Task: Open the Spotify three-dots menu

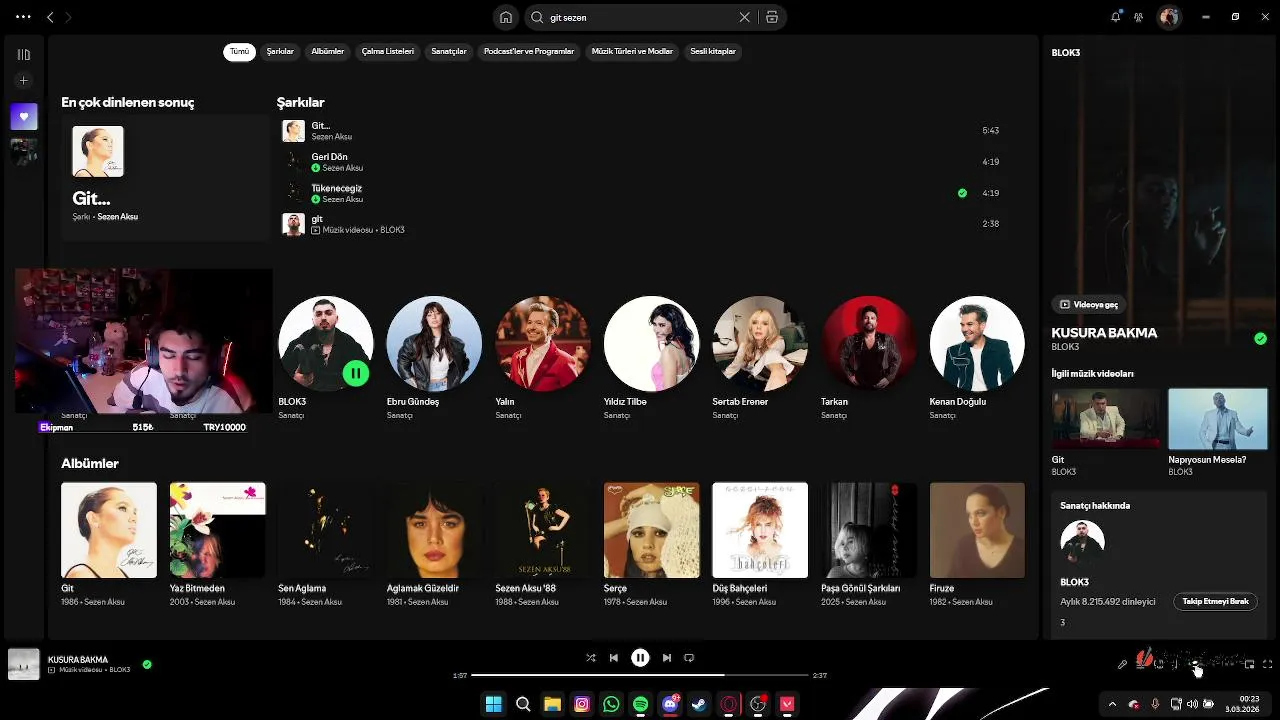Action: (23, 17)
